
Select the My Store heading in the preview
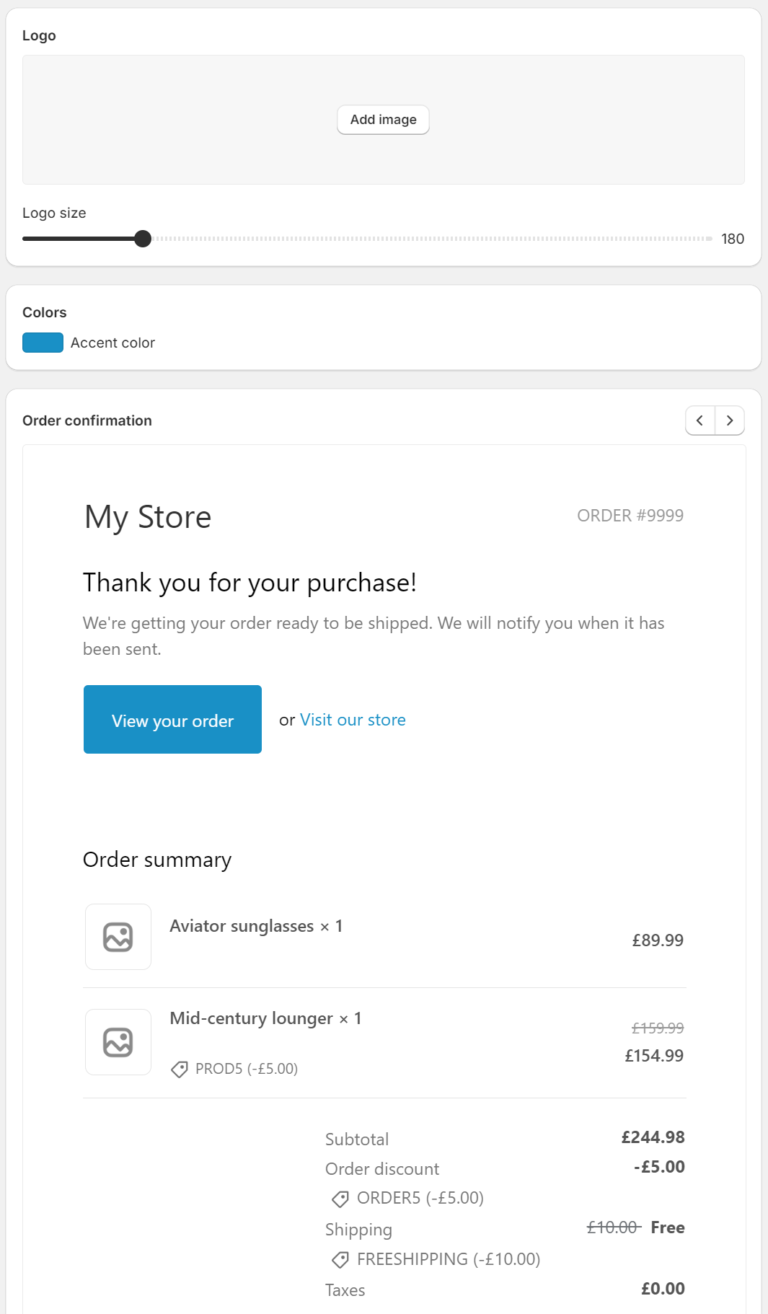point(147,517)
